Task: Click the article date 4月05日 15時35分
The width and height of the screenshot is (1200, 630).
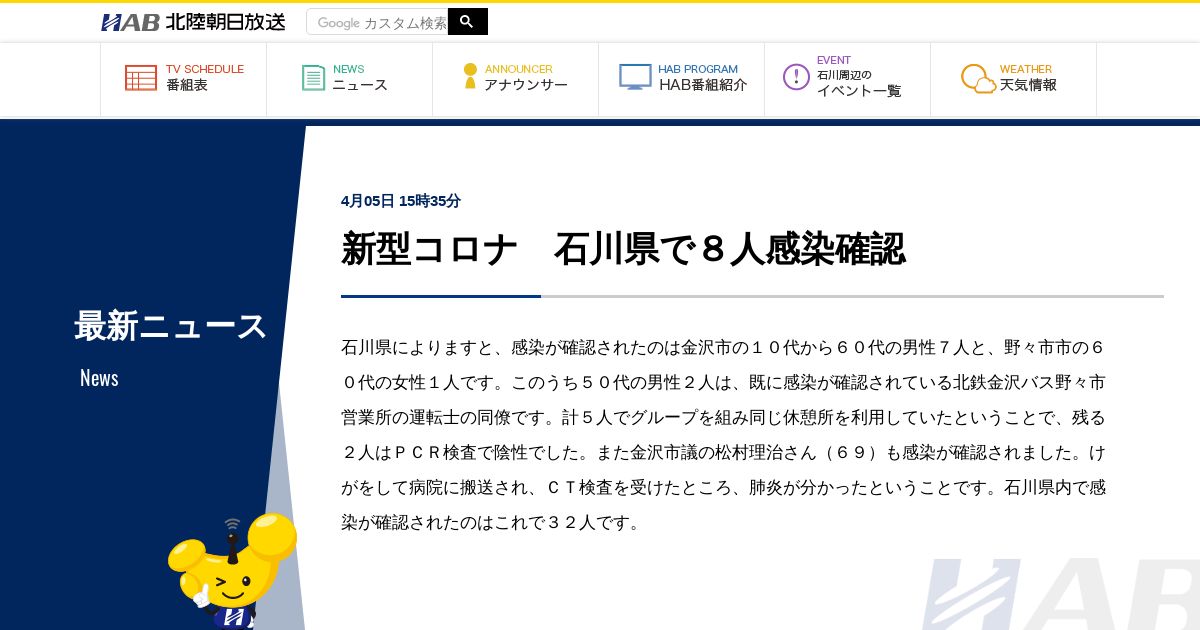Action: (x=401, y=201)
